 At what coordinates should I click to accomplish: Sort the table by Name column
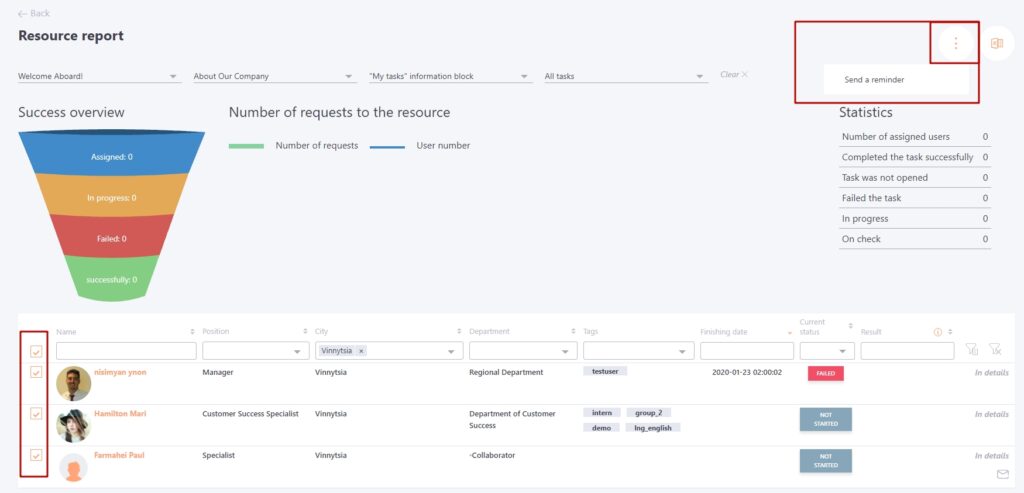pos(192,332)
